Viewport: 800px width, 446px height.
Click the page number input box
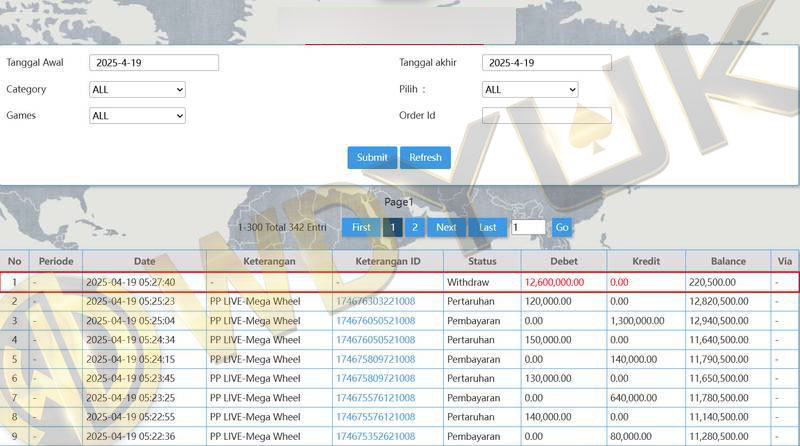coord(528,227)
